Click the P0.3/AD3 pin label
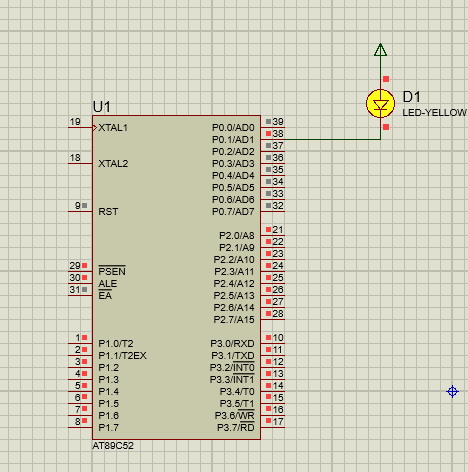This screenshot has height=472, width=468. [x=233, y=164]
